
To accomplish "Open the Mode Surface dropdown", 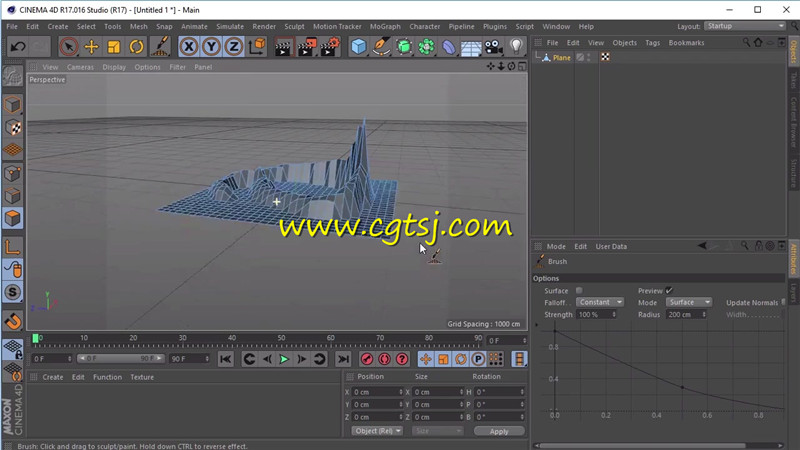I will pos(688,302).
